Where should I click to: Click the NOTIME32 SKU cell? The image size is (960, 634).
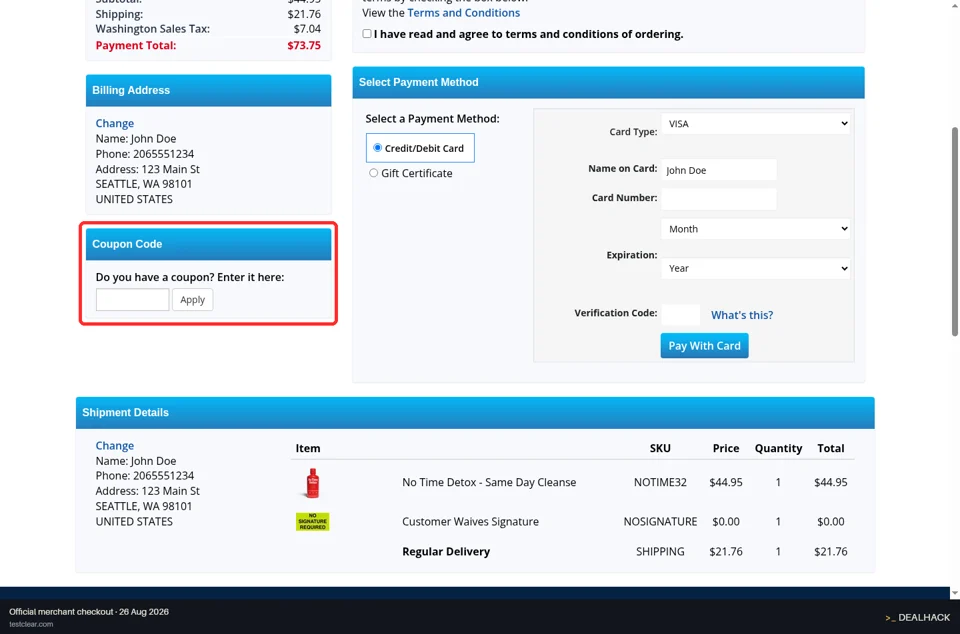coord(660,482)
